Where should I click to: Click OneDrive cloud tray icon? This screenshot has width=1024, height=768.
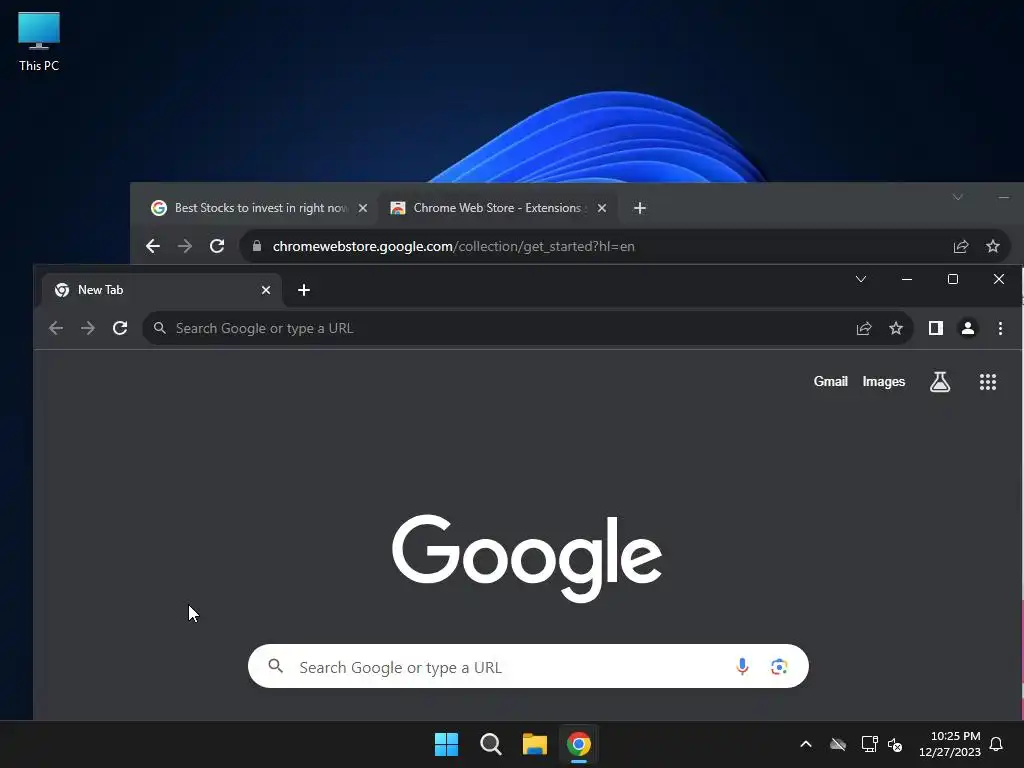[838, 744]
